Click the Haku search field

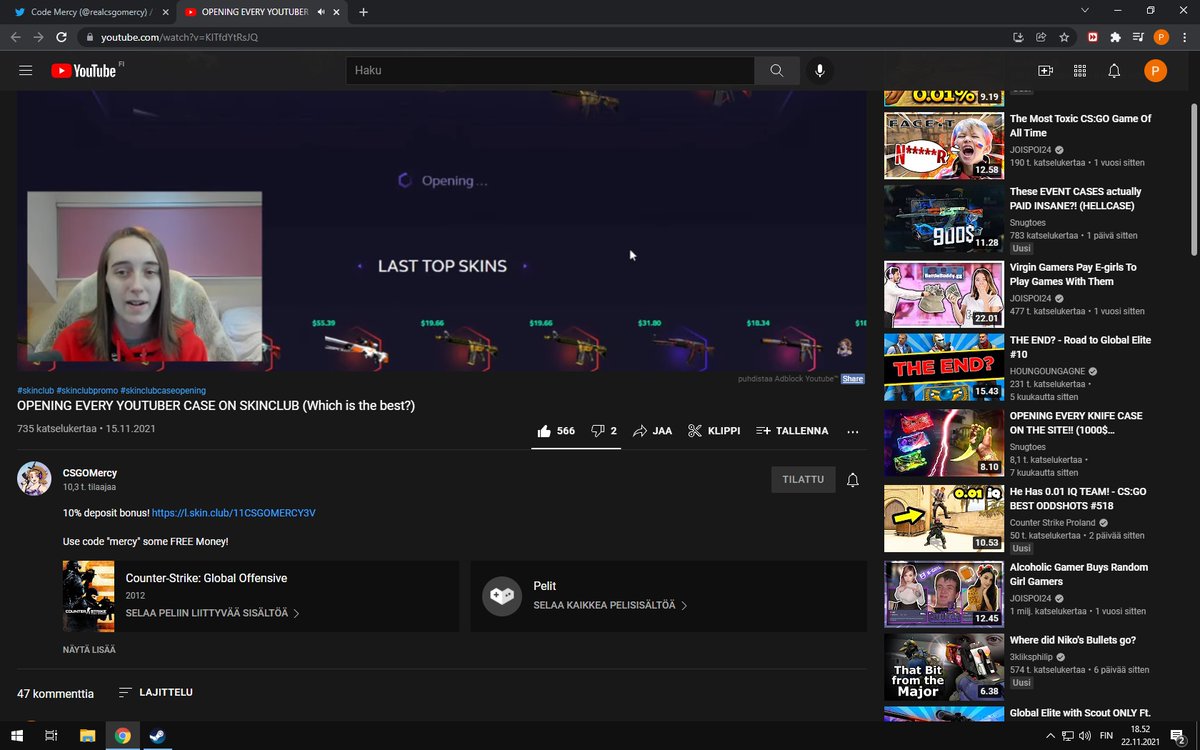(x=550, y=71)
